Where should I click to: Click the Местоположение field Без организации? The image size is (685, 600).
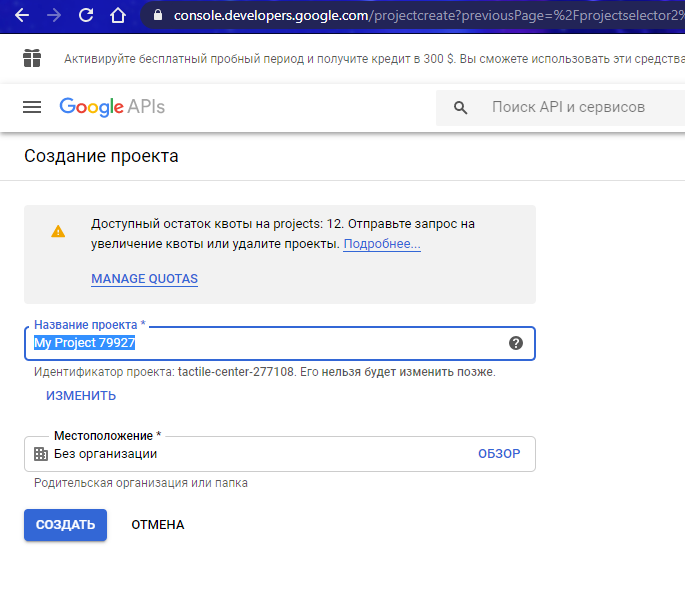280,454
